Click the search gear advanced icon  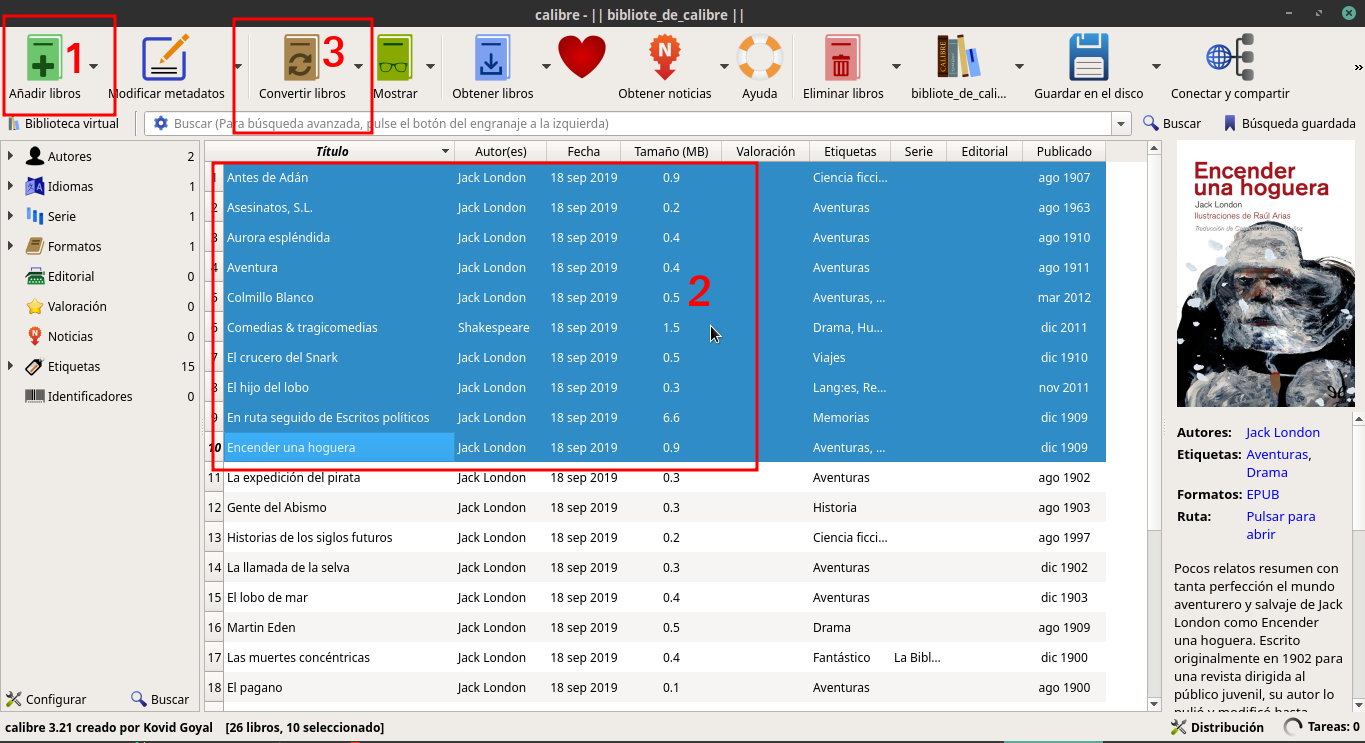(x=160, y=124)
